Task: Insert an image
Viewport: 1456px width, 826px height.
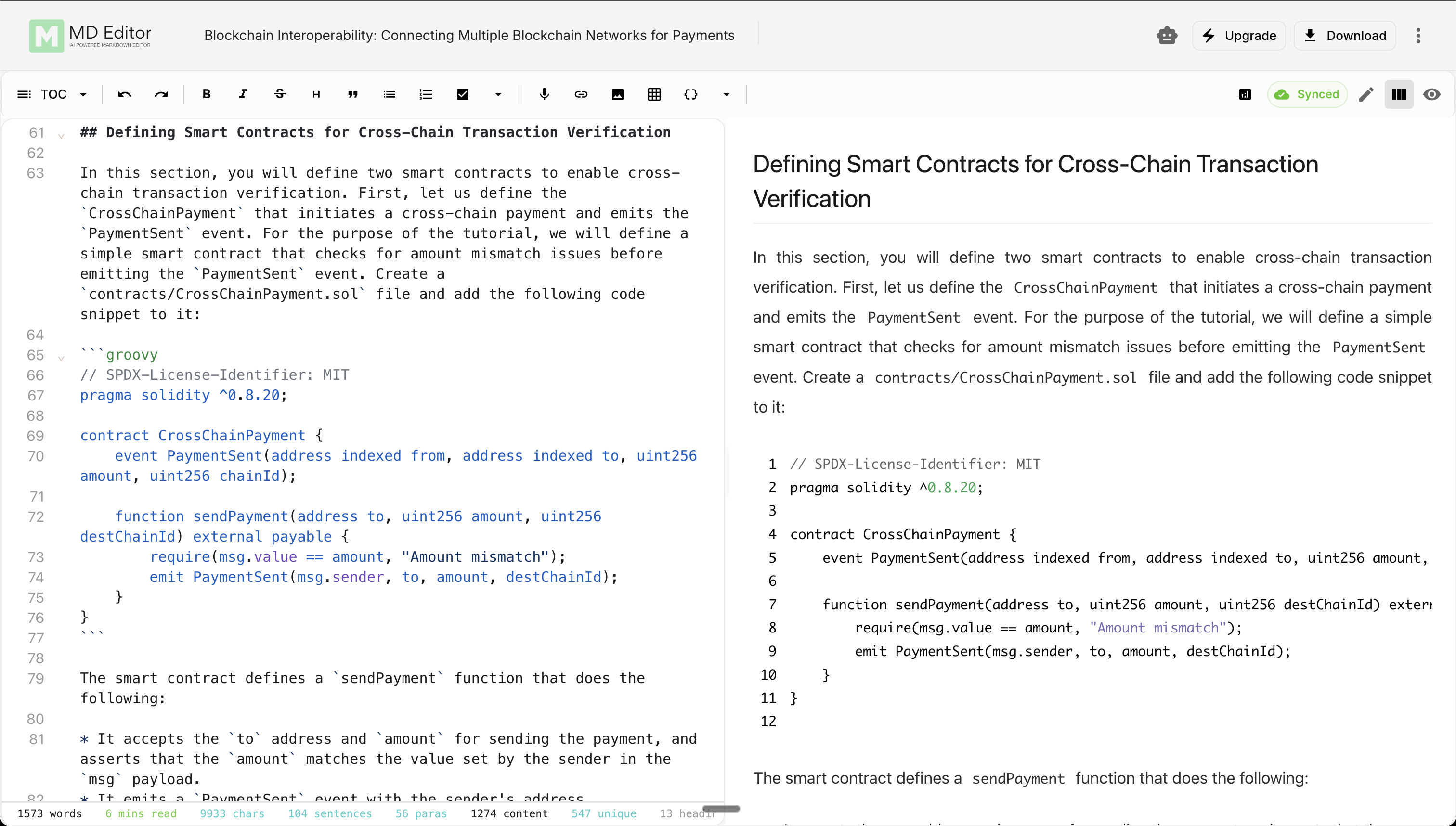Action: pos(617,94)
